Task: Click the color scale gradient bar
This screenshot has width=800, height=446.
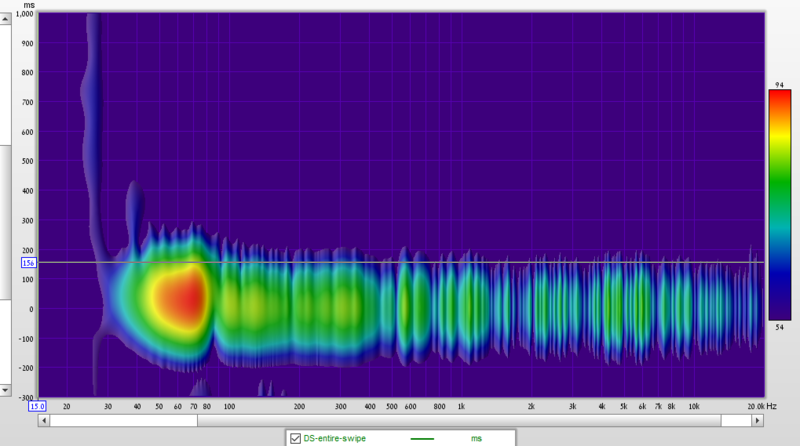Action: tap(780, 205)
